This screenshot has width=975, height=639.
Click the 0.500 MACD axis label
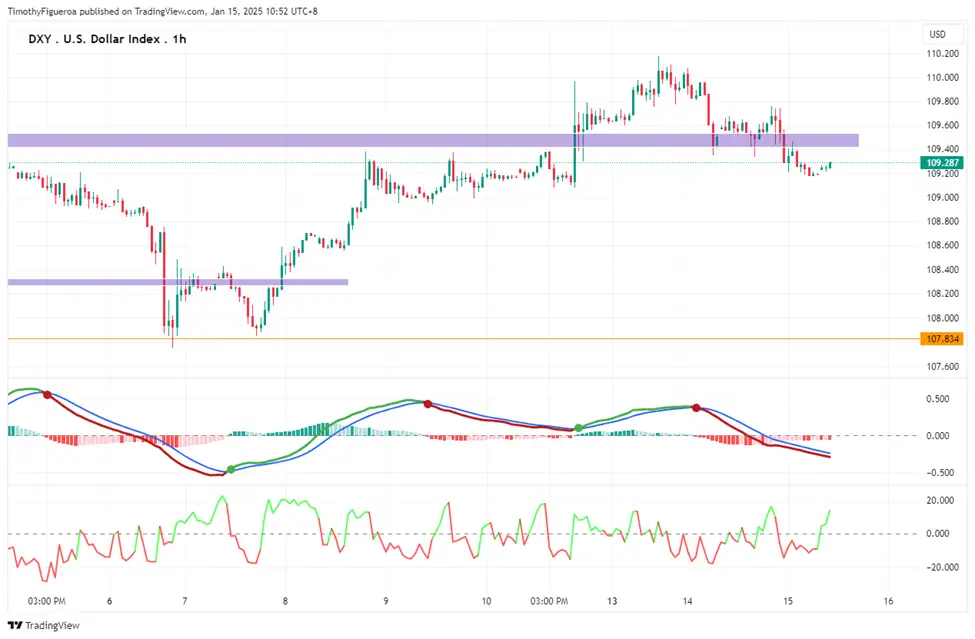[x=937, y=399]
